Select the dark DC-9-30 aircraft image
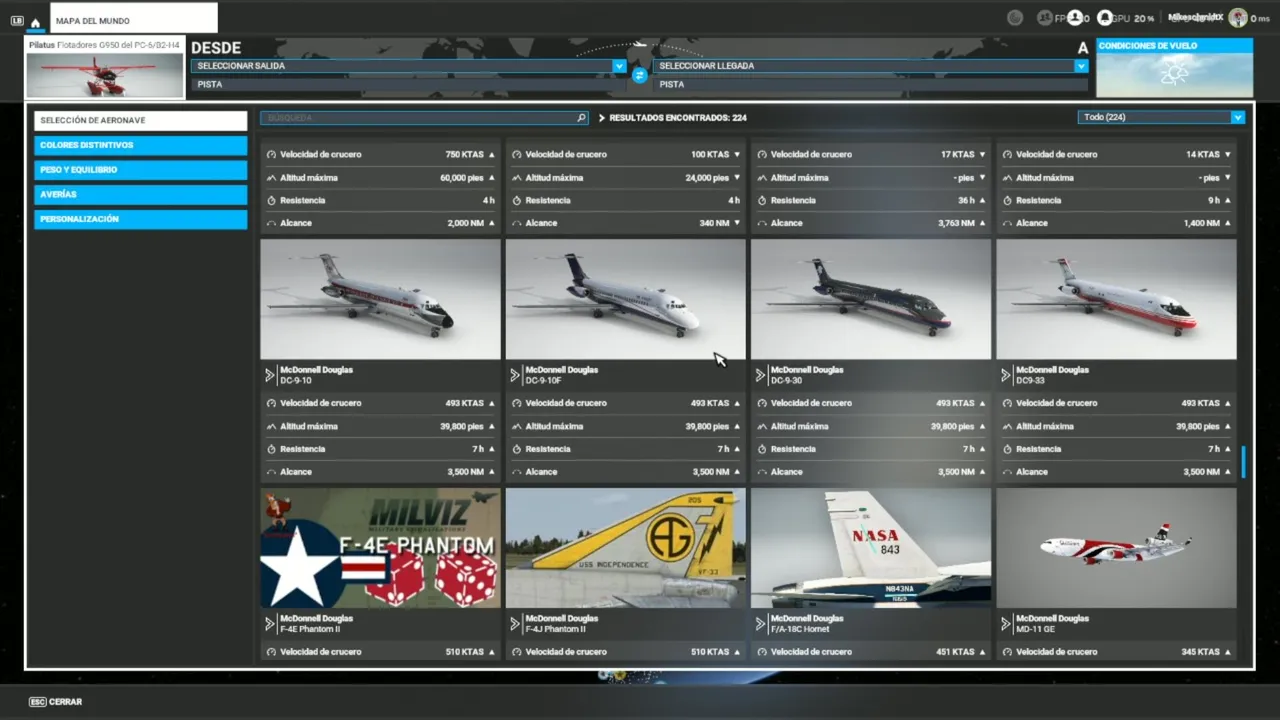This screenshot has height=720, width=1280. tap(871, 299)
